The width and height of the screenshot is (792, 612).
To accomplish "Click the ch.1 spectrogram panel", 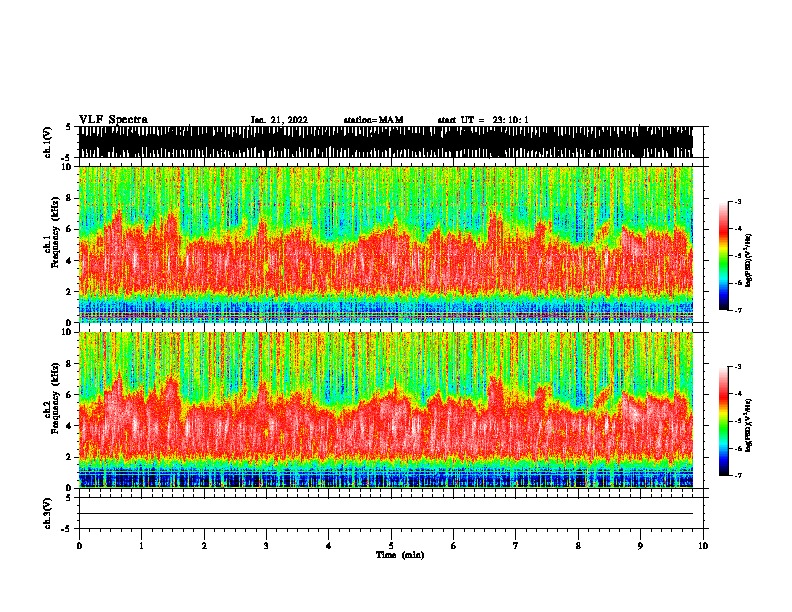I will coord(386,244).
